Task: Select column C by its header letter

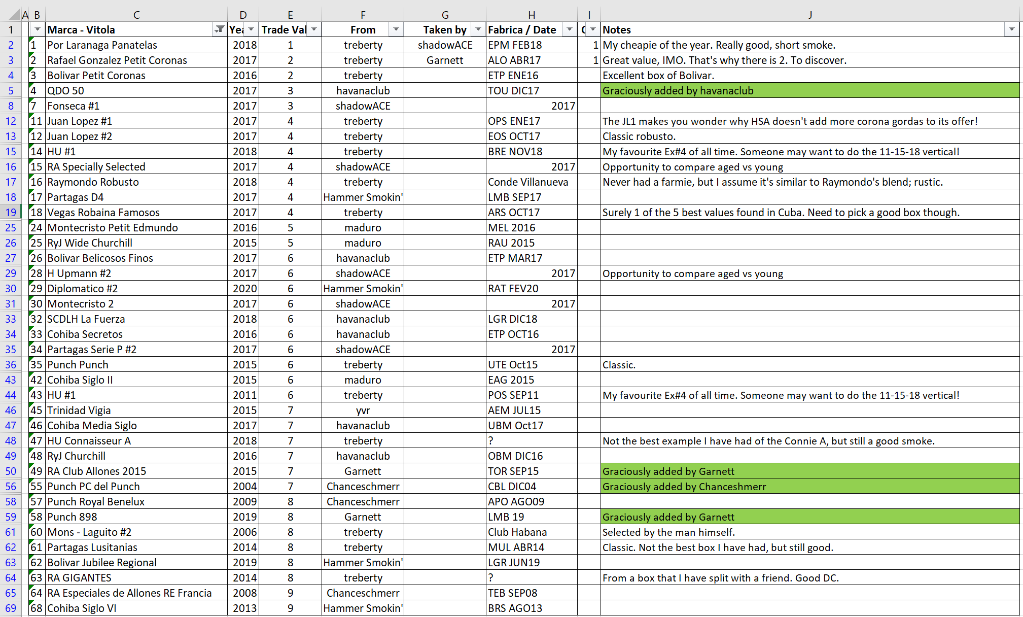Action: 136,14
